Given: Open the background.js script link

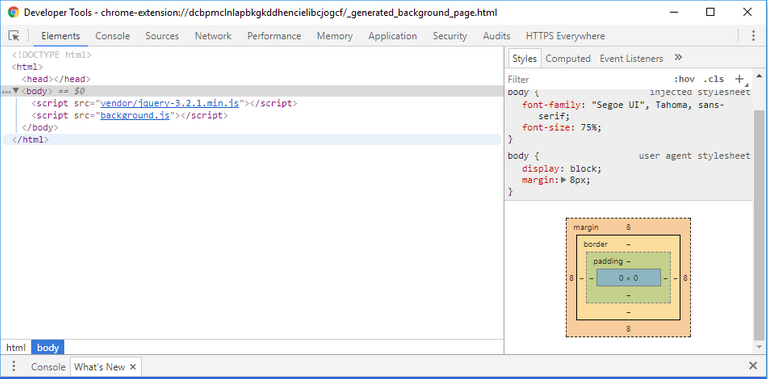Looking at the screenshot, I should pyautogui.click(x=135, y=116).
